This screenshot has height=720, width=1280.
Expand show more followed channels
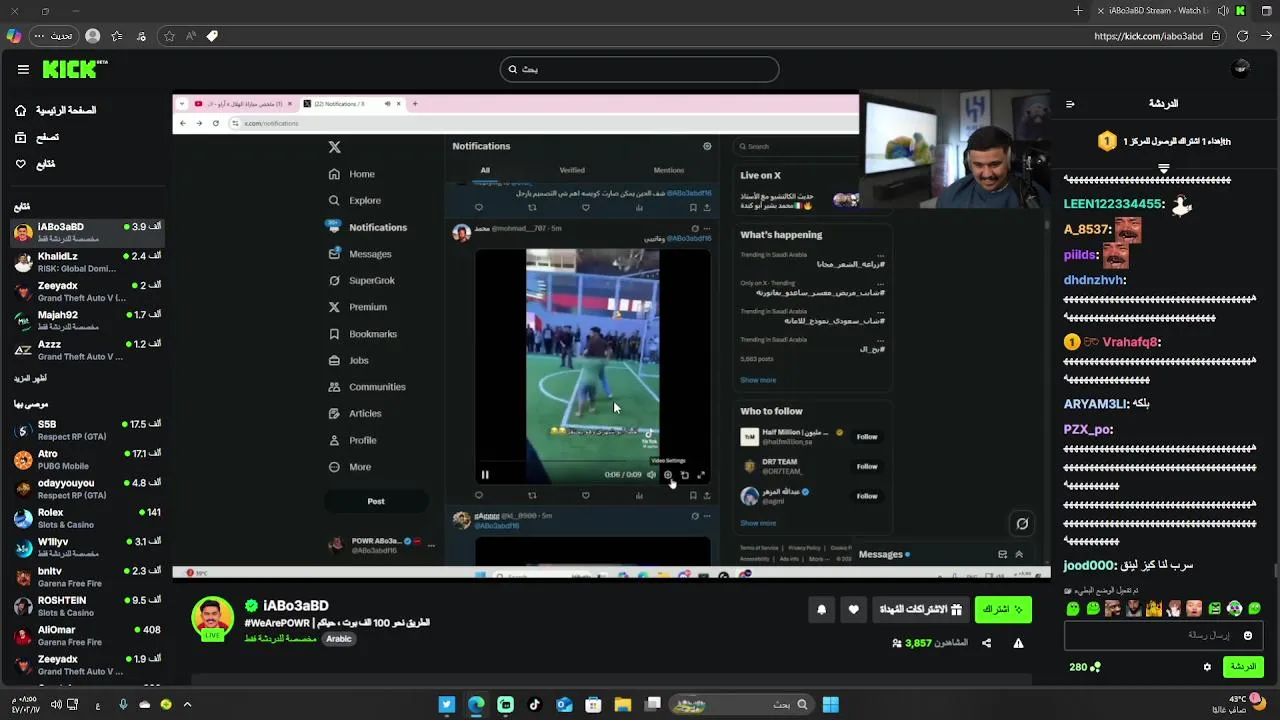coord(30,378)
